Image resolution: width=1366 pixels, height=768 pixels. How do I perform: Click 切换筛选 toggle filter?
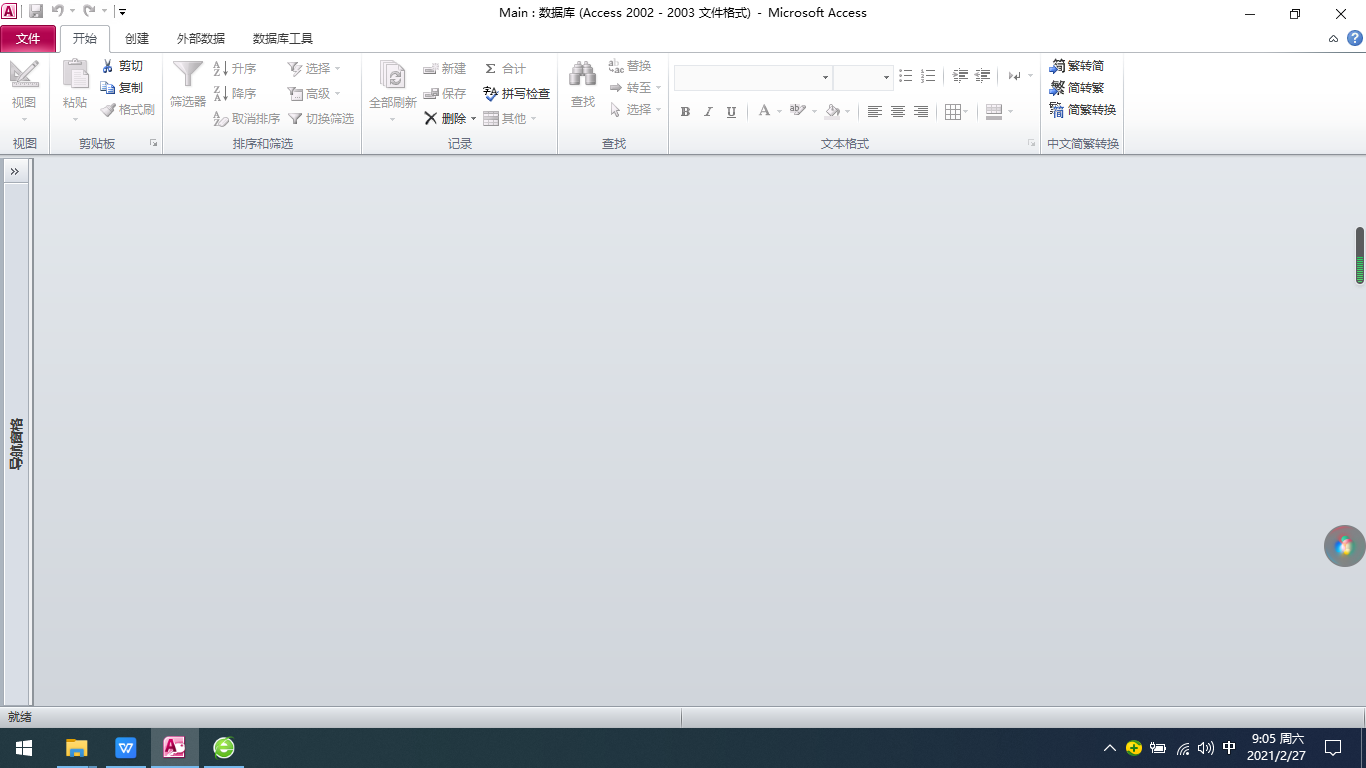pos(321,119)
